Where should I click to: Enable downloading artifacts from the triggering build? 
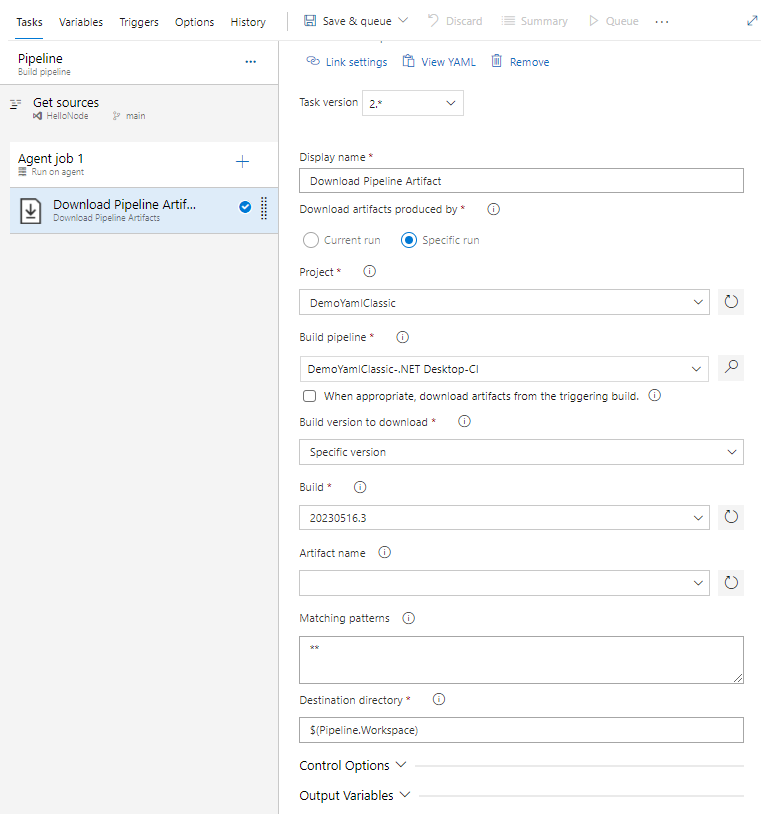pos(309,395)
